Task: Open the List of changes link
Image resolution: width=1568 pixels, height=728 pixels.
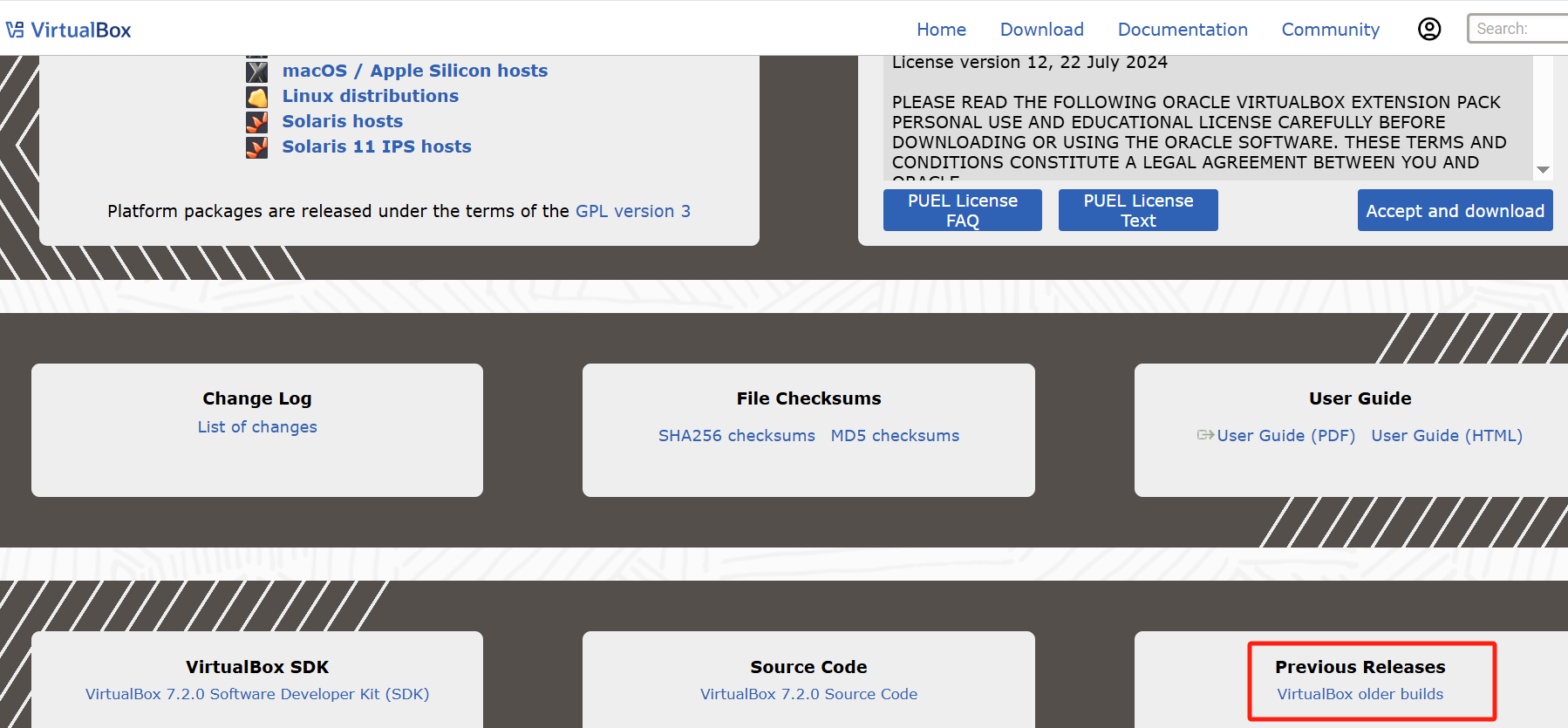Action: pyautogui.click(x=257, y=427)
